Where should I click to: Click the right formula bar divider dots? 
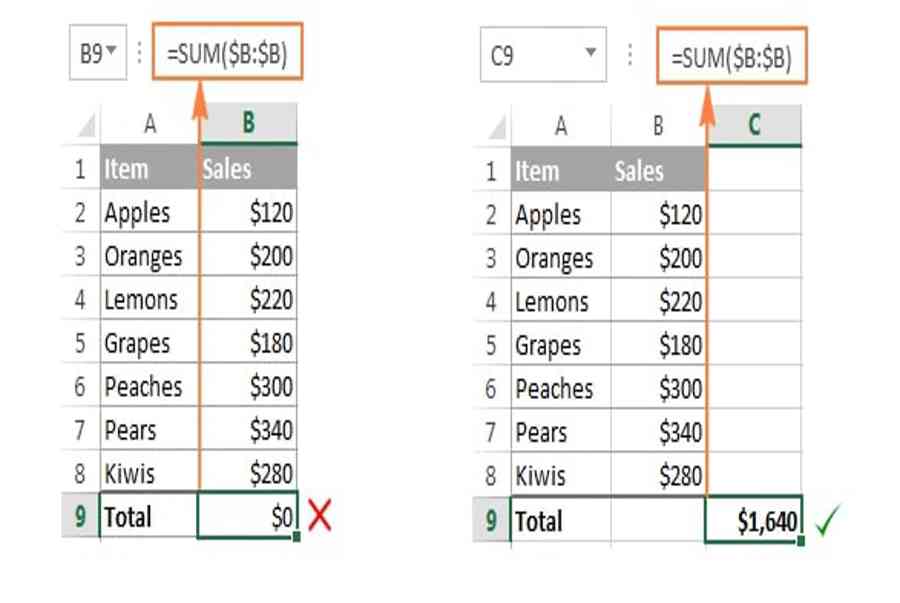(630, 55)
